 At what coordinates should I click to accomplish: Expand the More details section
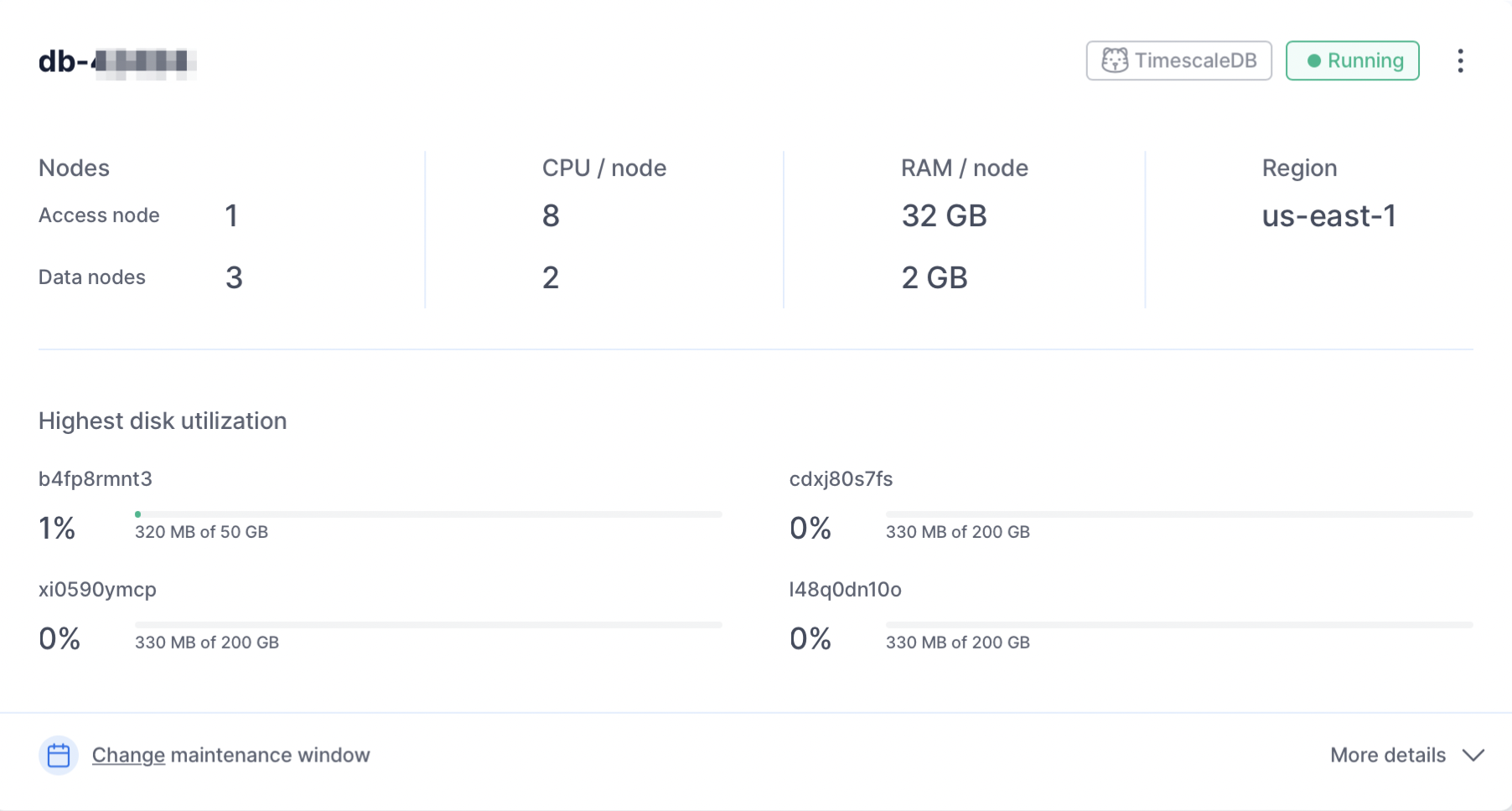pos(1387,754)
